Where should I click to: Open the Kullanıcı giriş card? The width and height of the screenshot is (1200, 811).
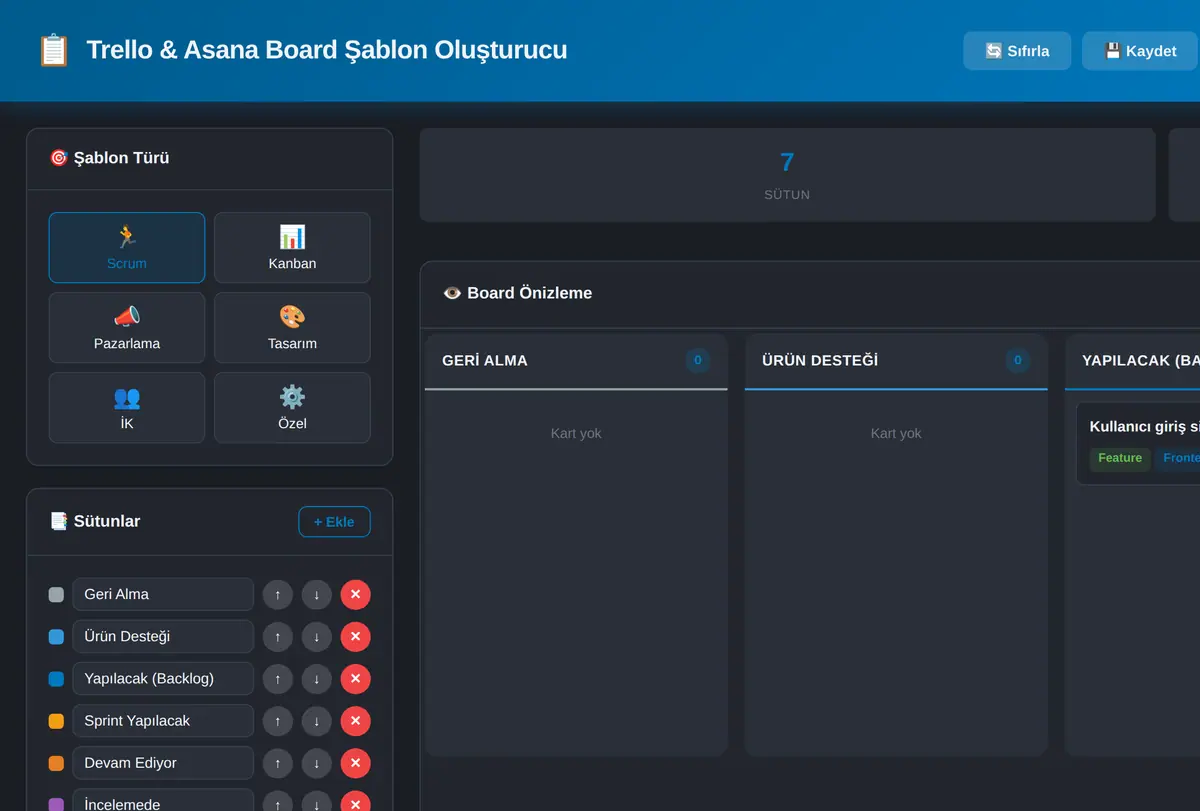pyautogui.click(x=1138, y=443)
